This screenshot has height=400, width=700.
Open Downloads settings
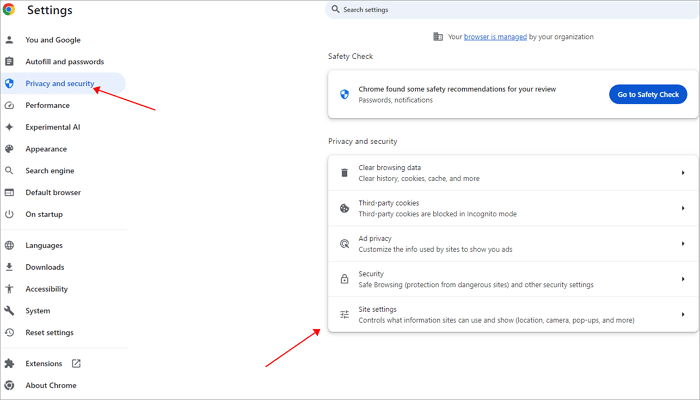click(x=45, y=267)
